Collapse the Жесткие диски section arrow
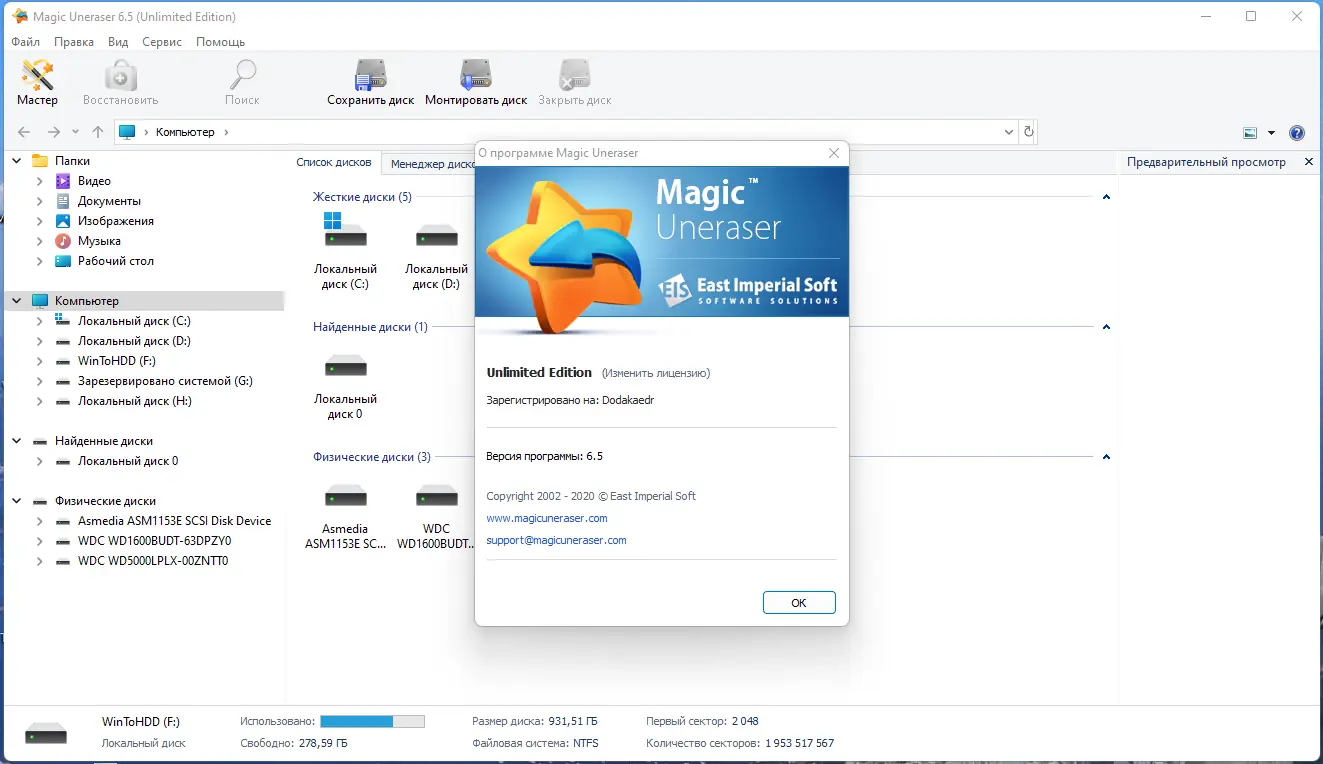 [x=1106, y=197]
